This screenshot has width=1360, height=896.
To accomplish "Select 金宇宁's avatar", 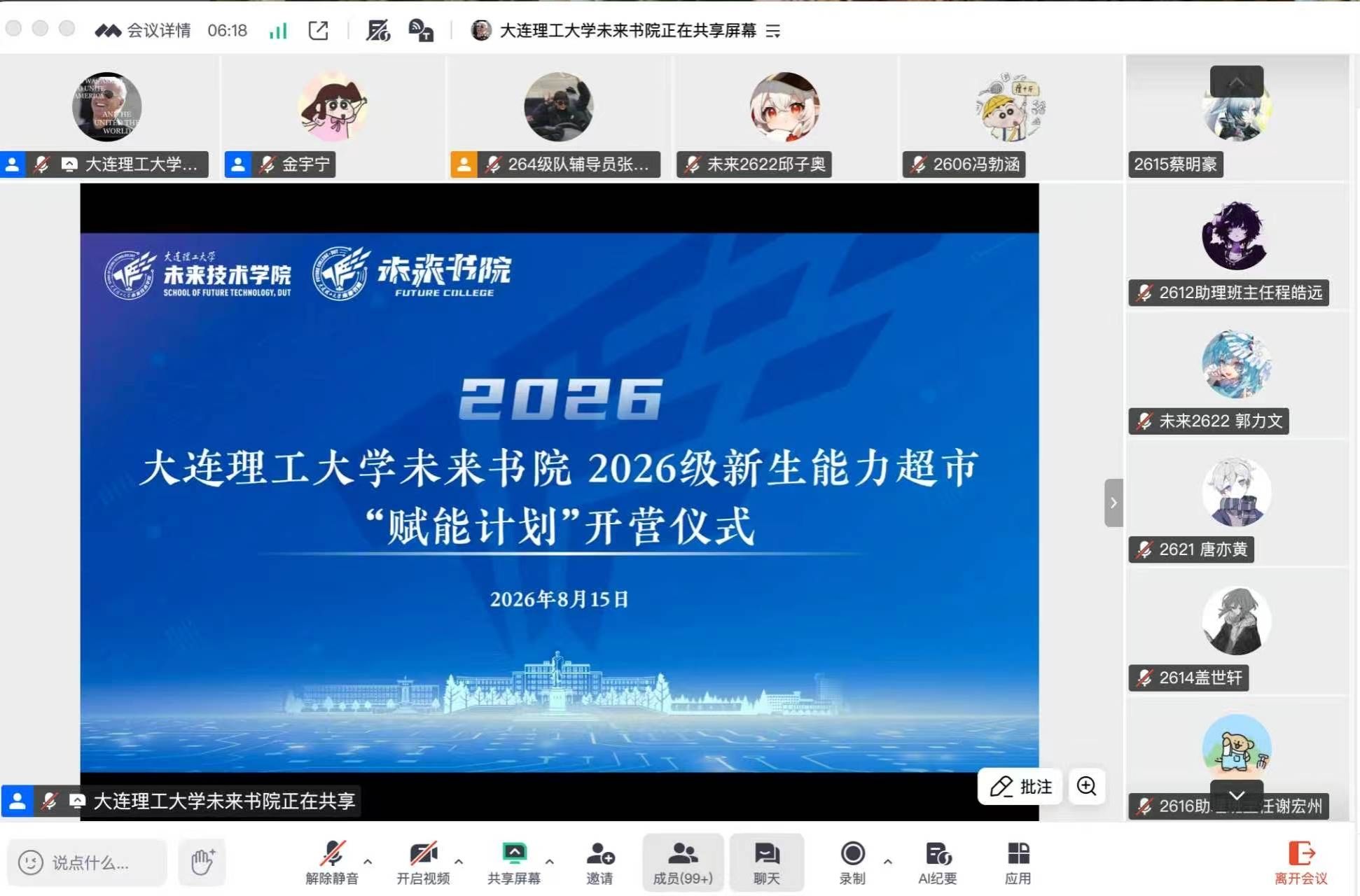I will 333,107.
